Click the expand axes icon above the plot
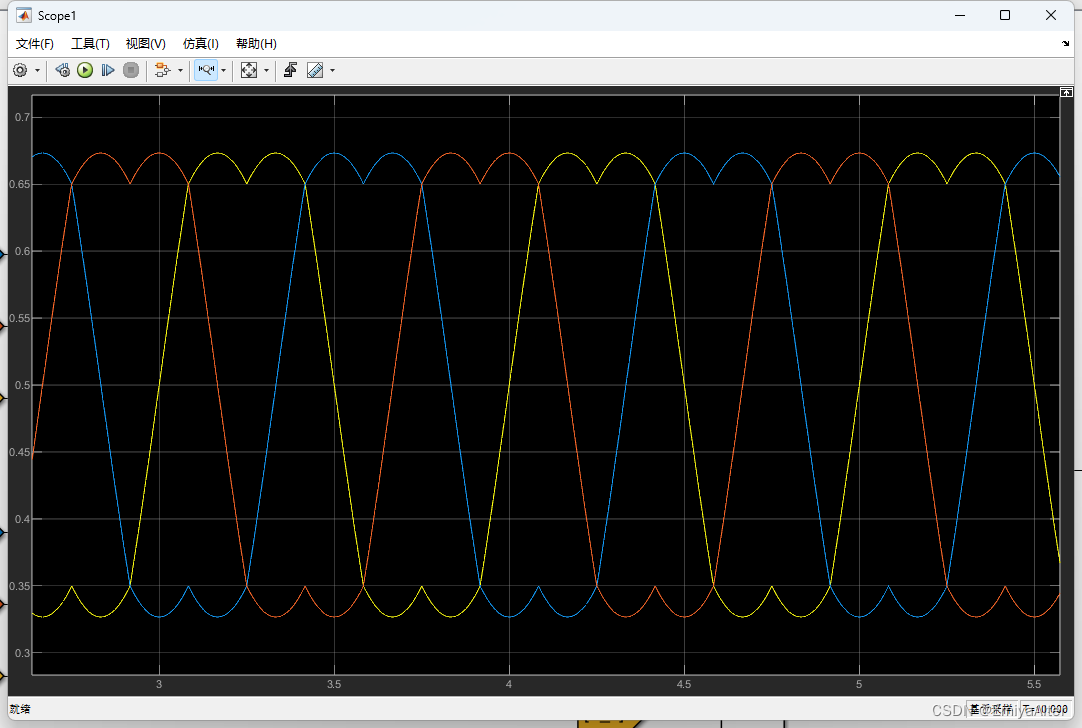This screenshot has width=1082, height=728. [x=1066, y=91]
